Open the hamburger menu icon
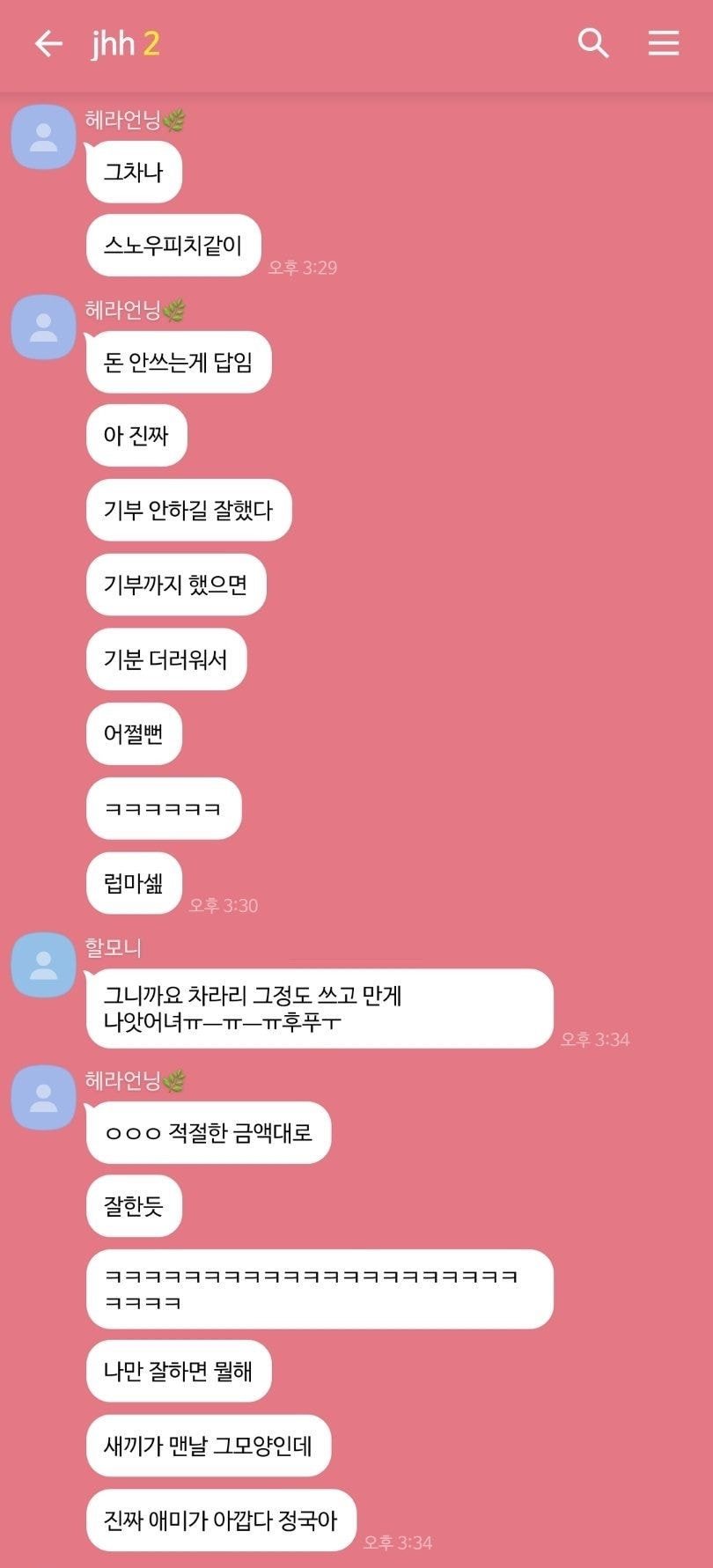713x1568 pixels. (x=664, y=42)
